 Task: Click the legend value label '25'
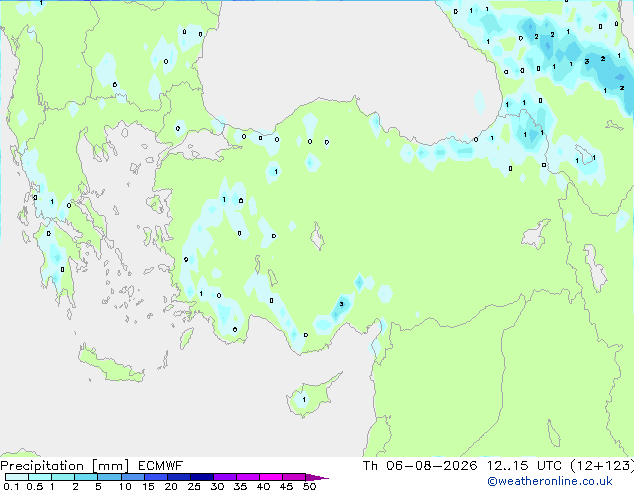point(194,486)
